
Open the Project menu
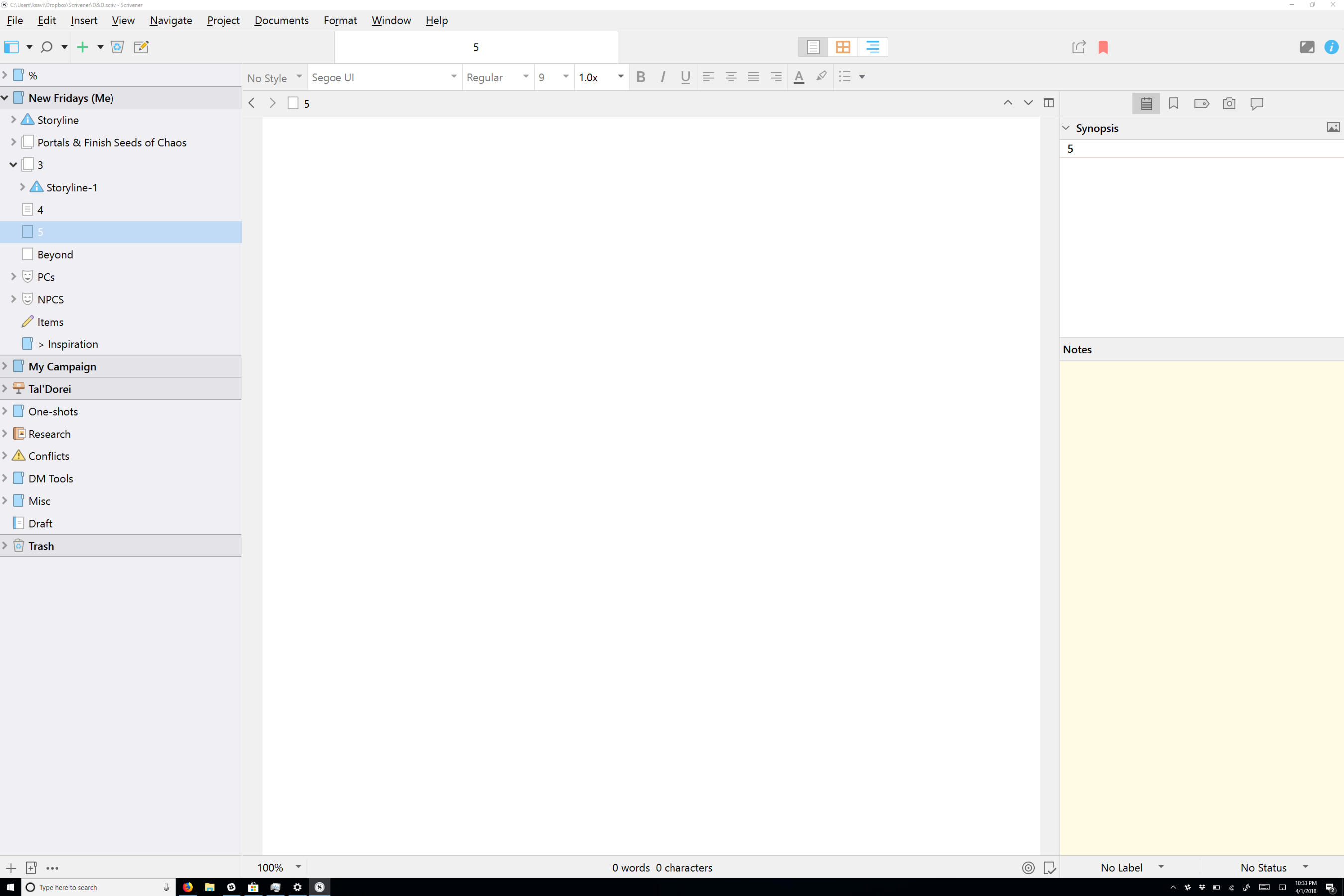(224, 20)
